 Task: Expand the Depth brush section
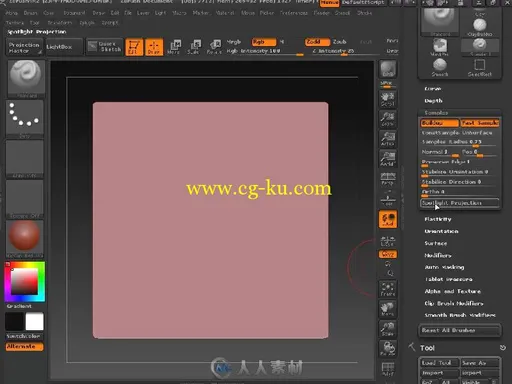[x=433, y=101]
